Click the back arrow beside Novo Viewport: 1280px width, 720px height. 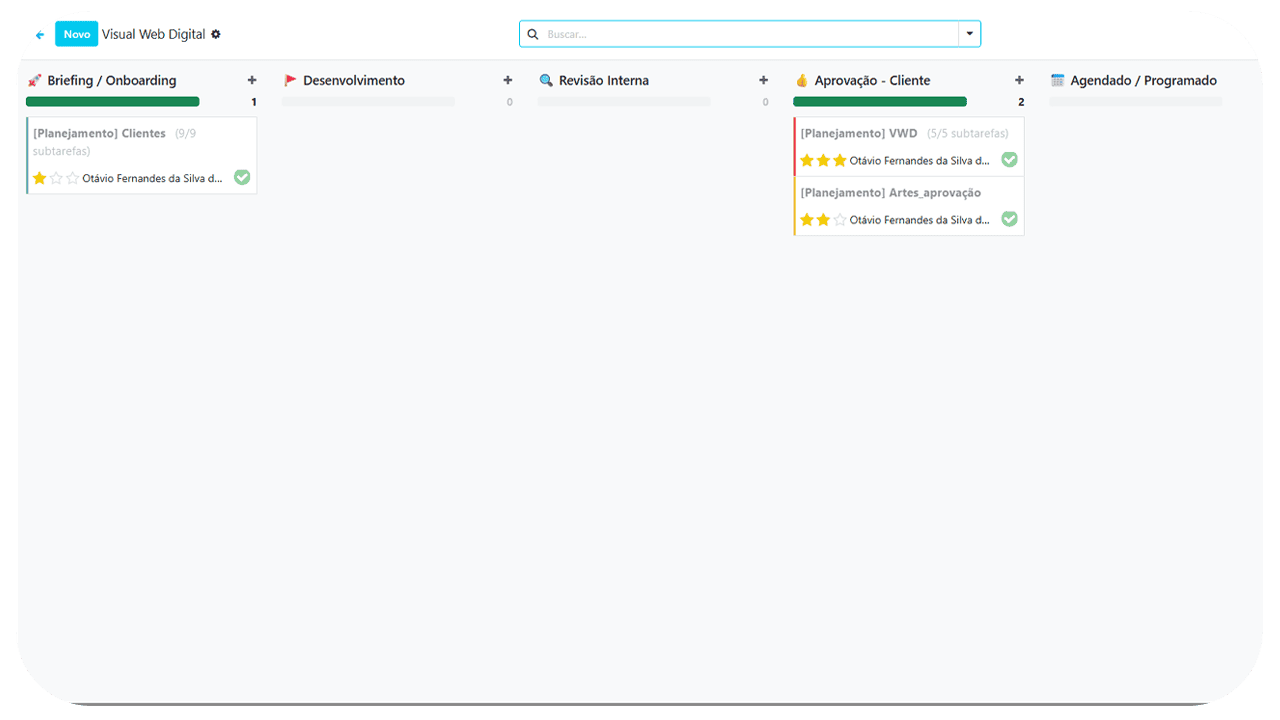[x=40, y=35]
